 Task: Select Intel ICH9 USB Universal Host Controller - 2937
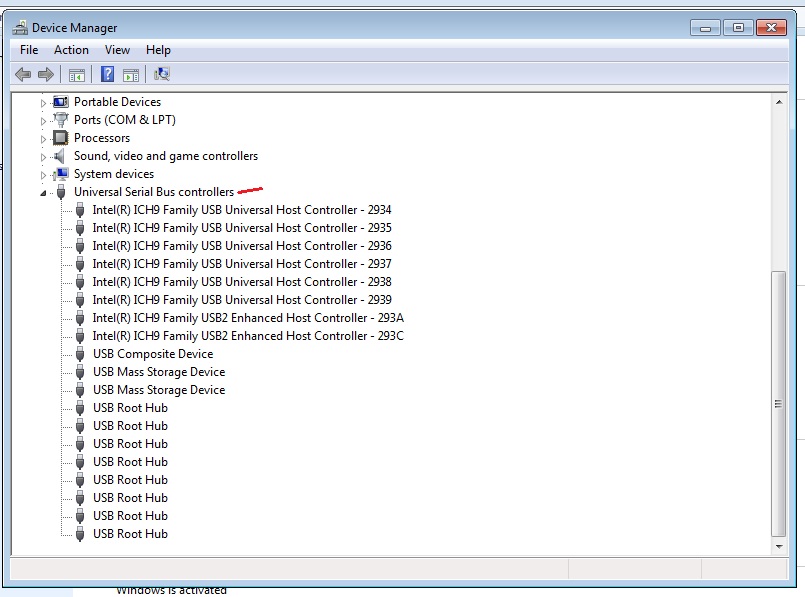(x=242, y=264)
